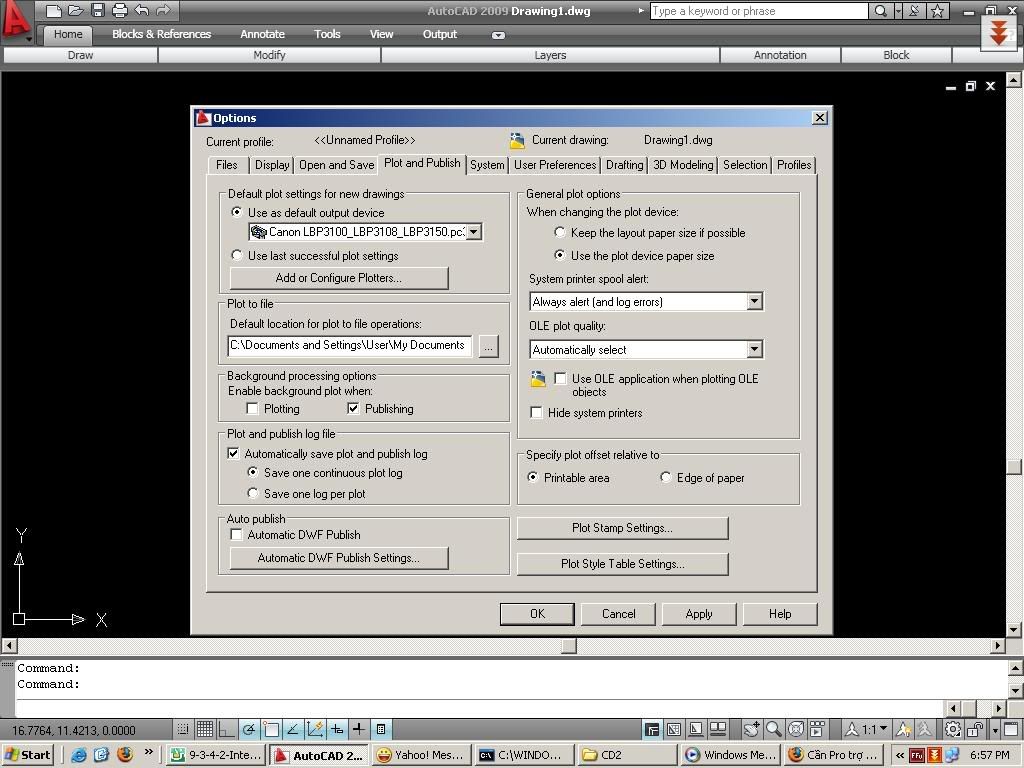Click the Redo arrow icon
Image resolution: width=1024 pixels, height=768 pixels.
click(x=163, y=10)
